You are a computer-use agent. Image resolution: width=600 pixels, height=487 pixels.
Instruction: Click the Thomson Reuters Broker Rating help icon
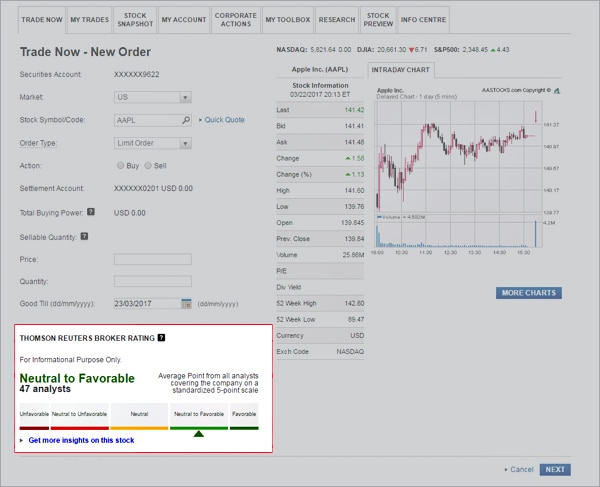161,338
